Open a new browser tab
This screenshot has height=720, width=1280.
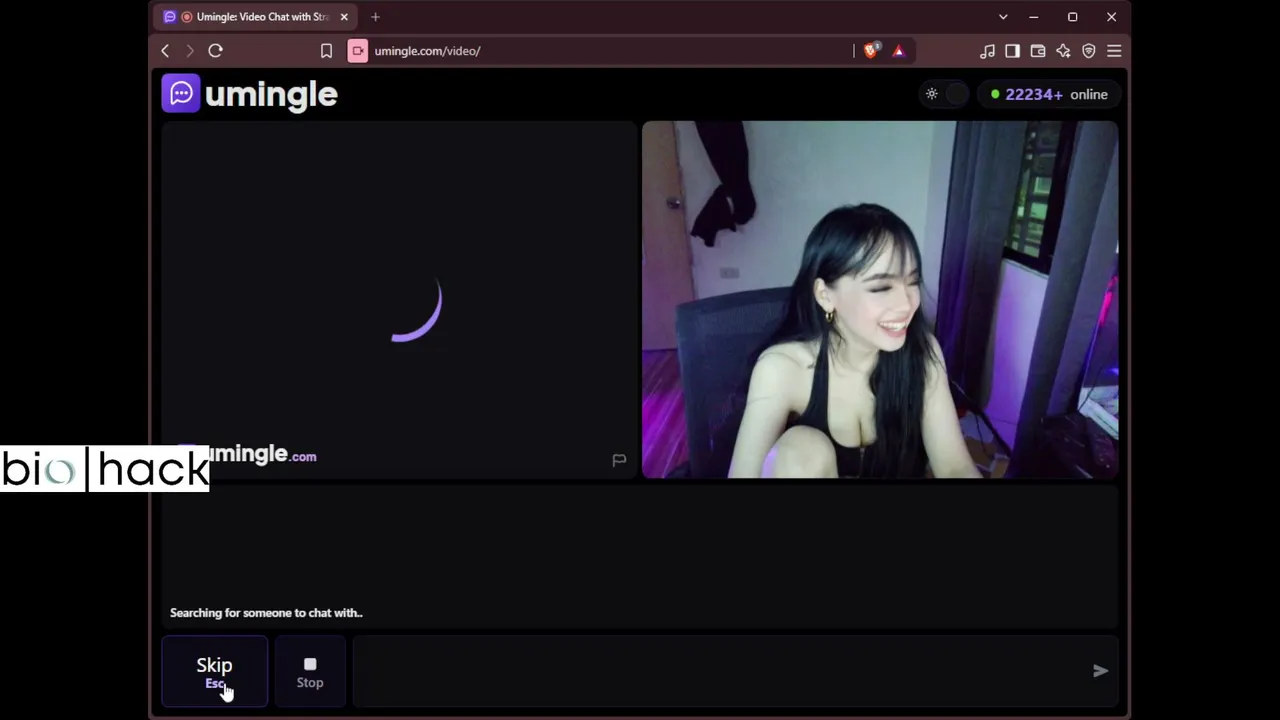[x=375, y=17]
